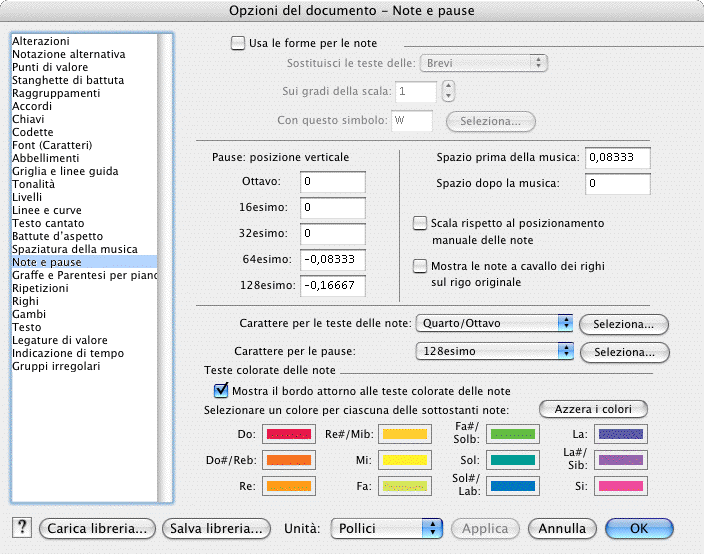Viewport: 704px width, 554px height.
Task: Click the red Do color swatch
Action: coord(288,435)
